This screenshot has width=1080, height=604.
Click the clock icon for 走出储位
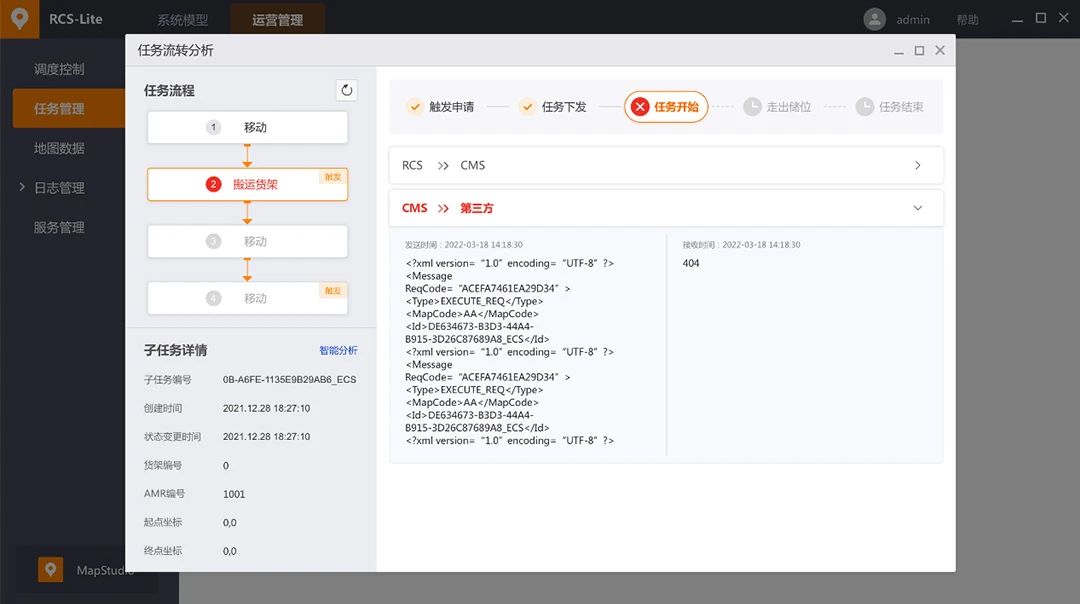tap(752, 107)
